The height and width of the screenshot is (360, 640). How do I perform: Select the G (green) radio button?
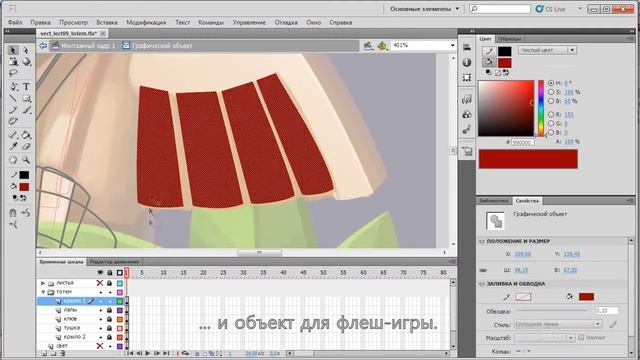551,124
